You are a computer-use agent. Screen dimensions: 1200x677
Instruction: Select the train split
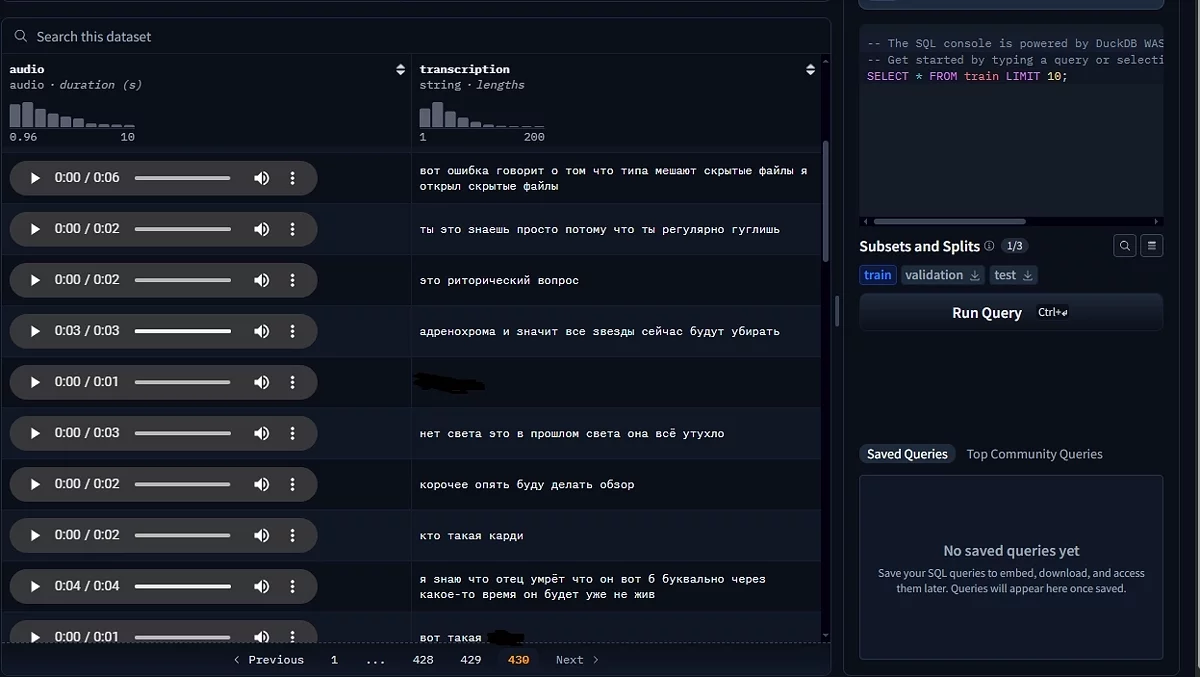[877, 275]
